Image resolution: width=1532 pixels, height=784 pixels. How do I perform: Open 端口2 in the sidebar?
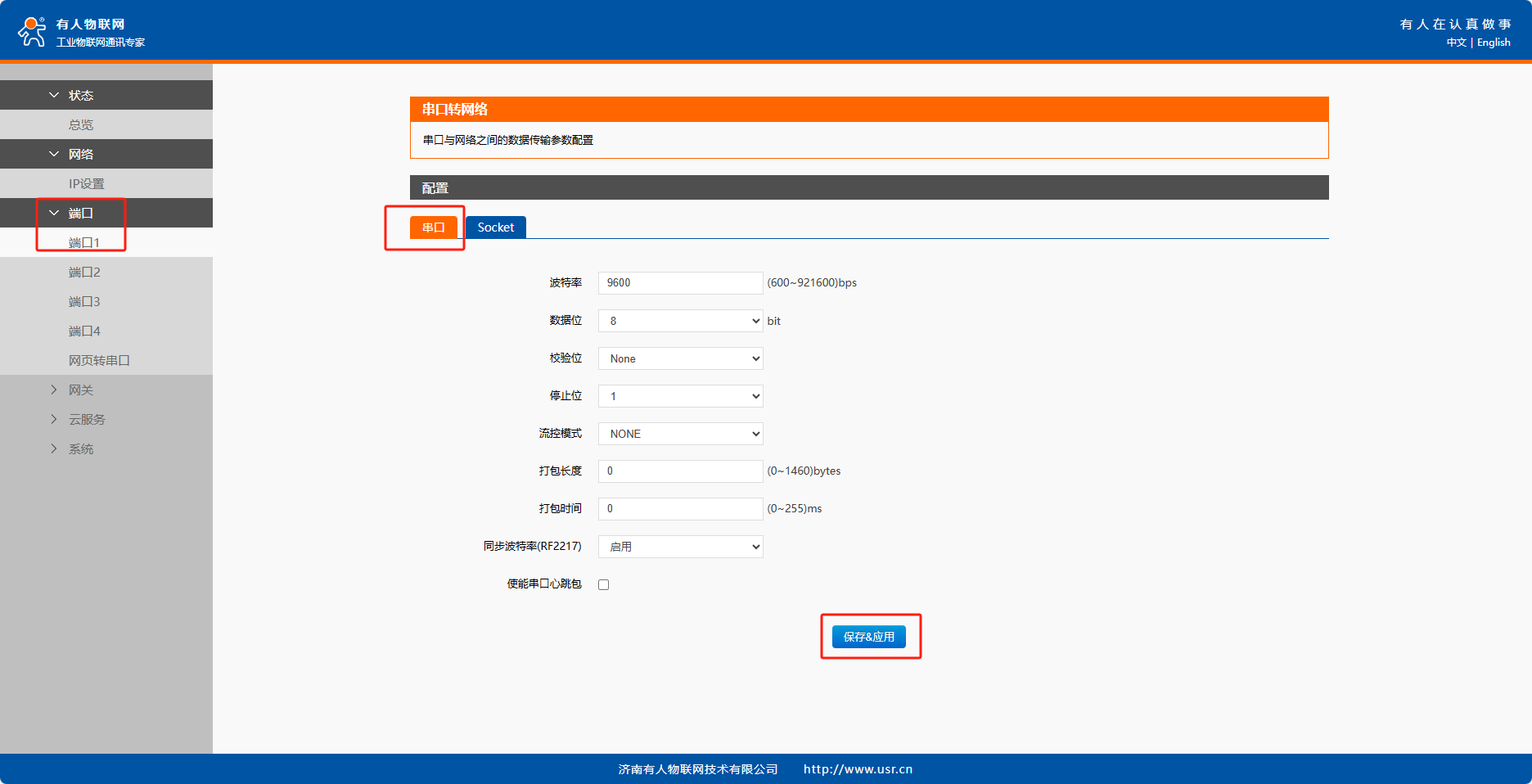click(84, 273)
